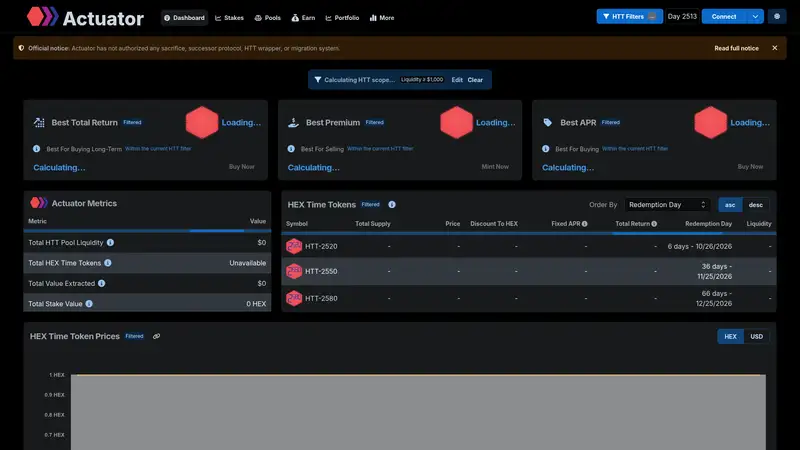Click the HTT-2520 token icon
Screen dimensions: 800x450
294,246
